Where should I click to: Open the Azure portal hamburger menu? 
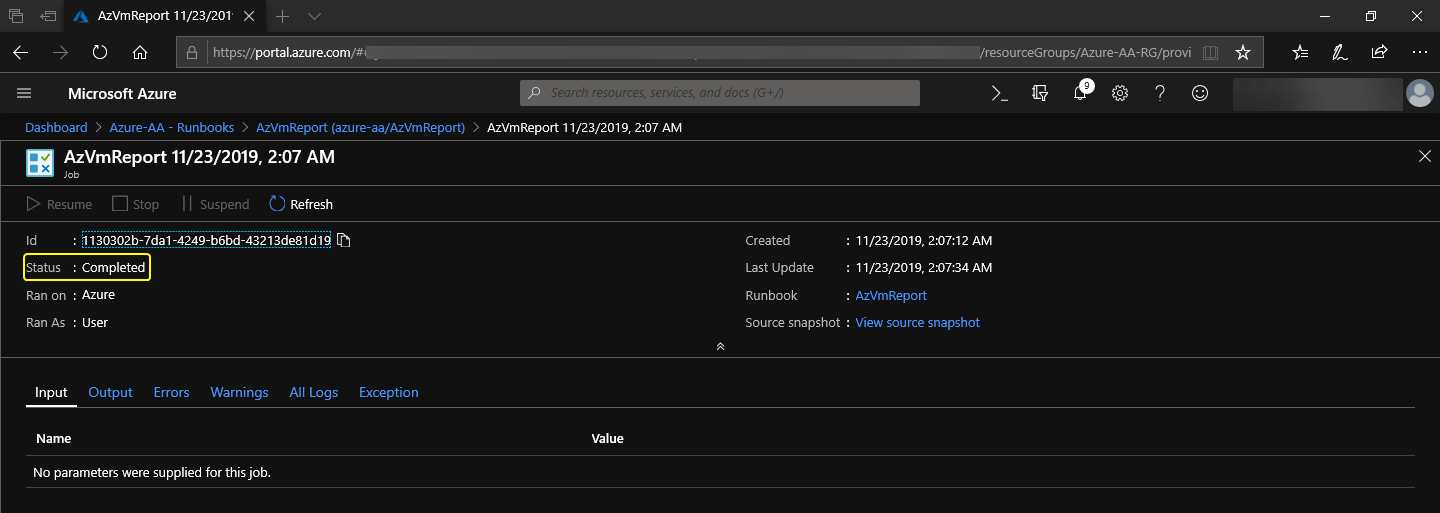click(25, 93)
